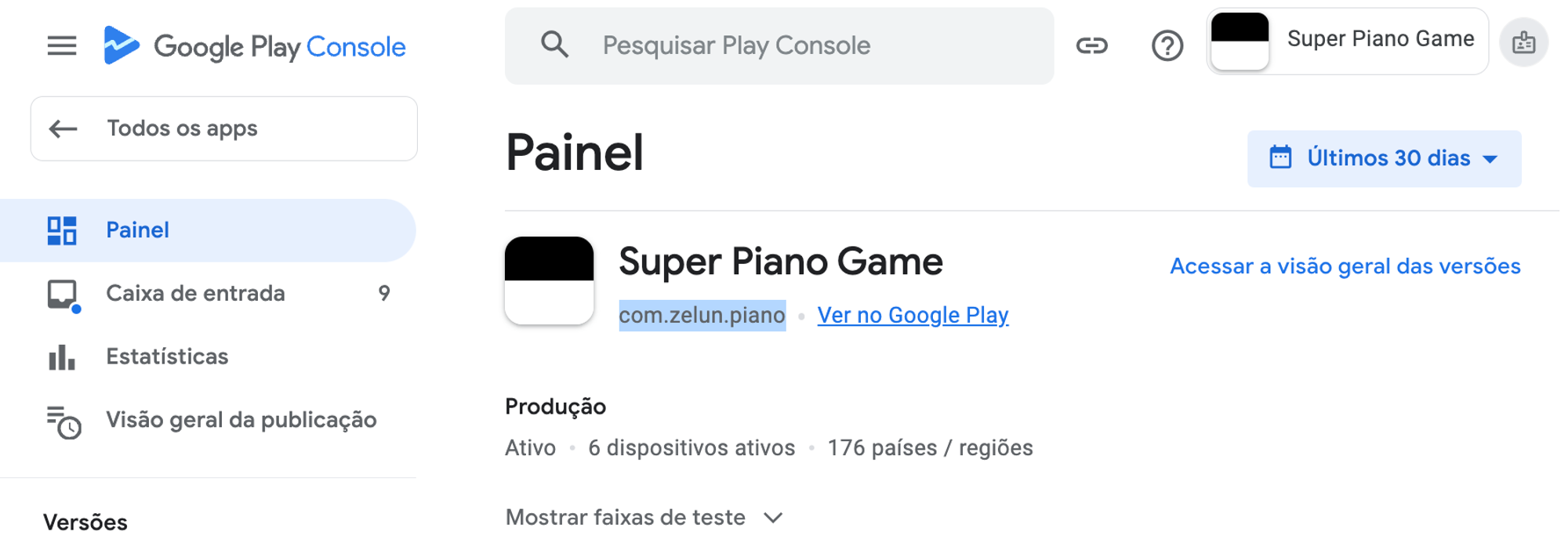Click the Painel dashboard icon
1568x546 pixels.
click(62, 230)
